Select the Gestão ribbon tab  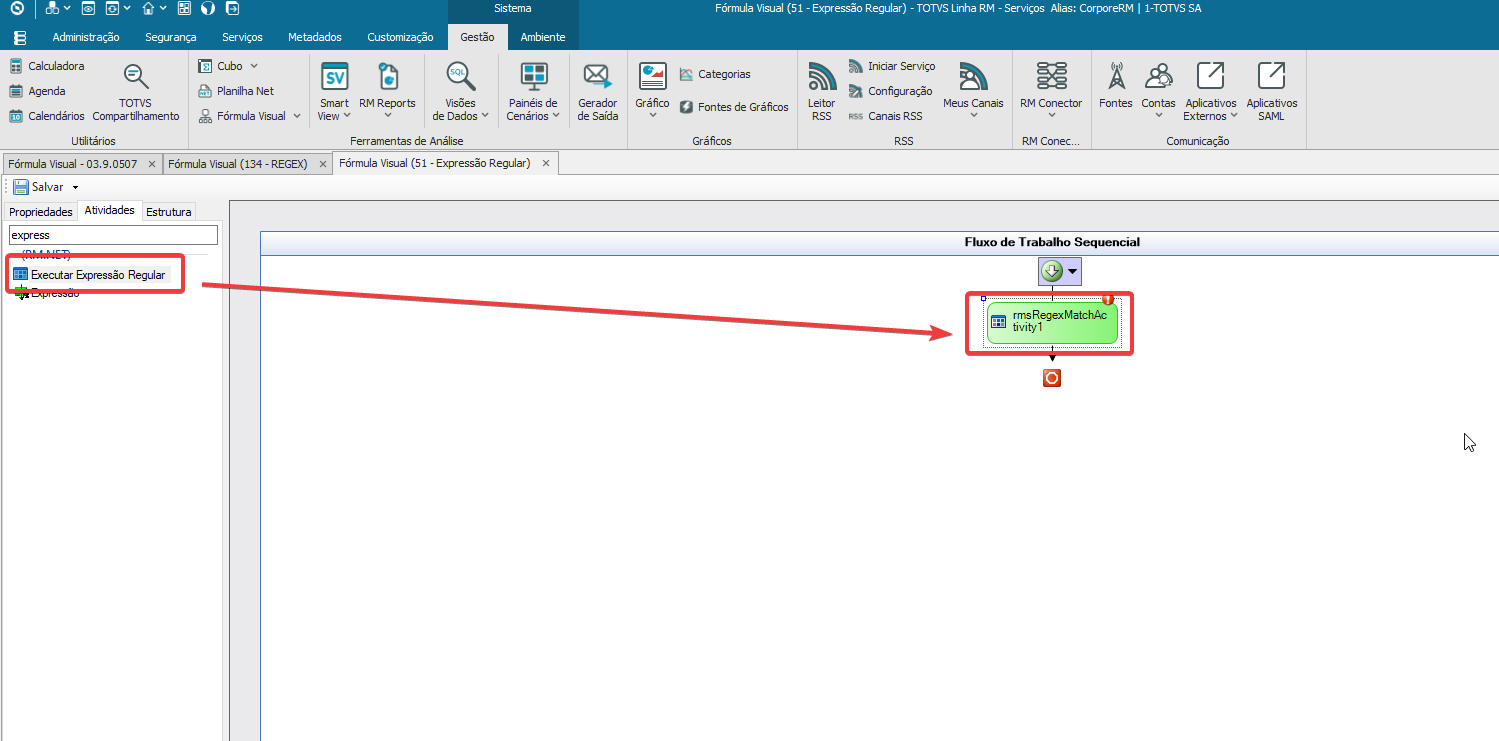[x=477, y=37]
